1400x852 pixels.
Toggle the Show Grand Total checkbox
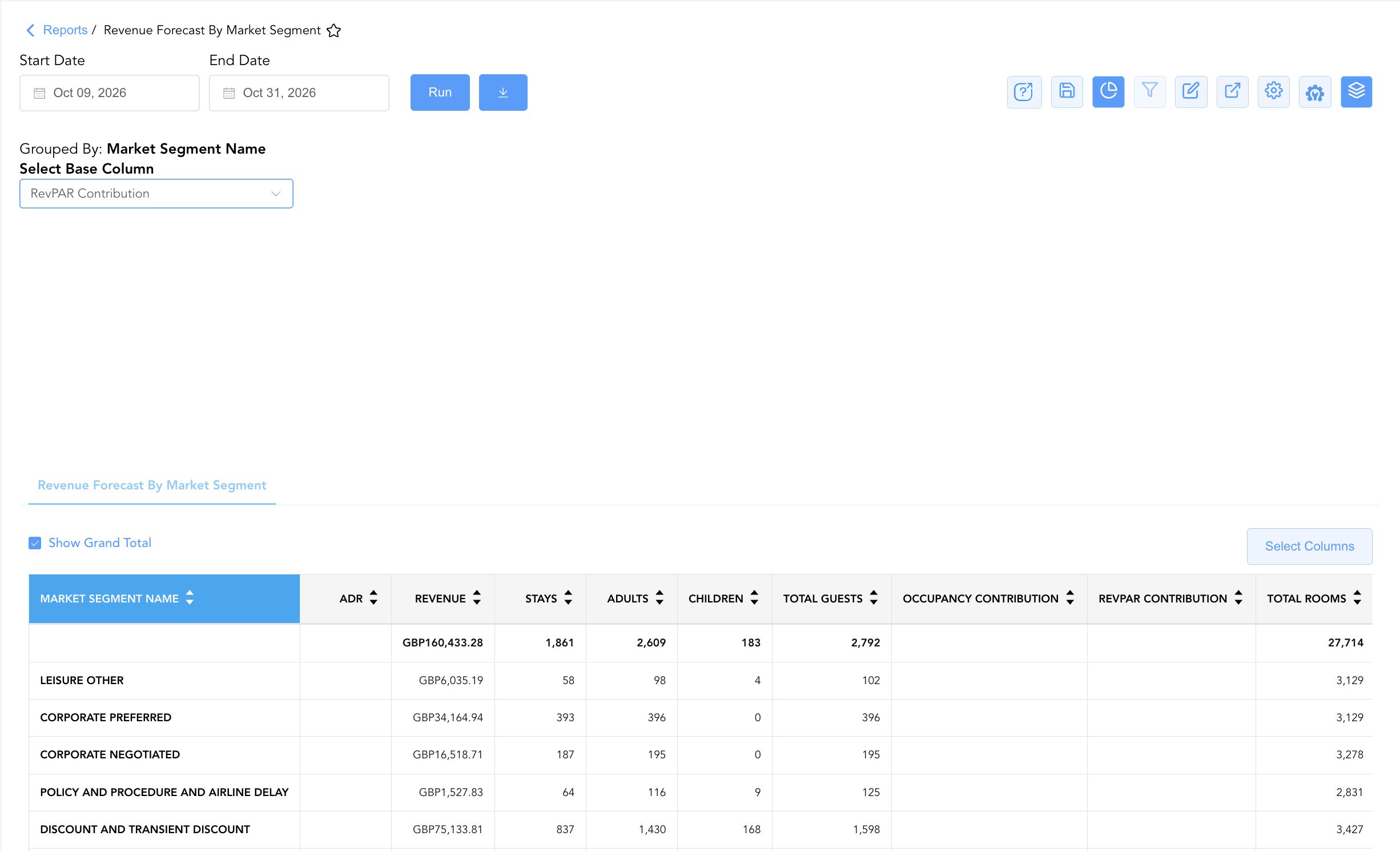[x=35, y=543]
